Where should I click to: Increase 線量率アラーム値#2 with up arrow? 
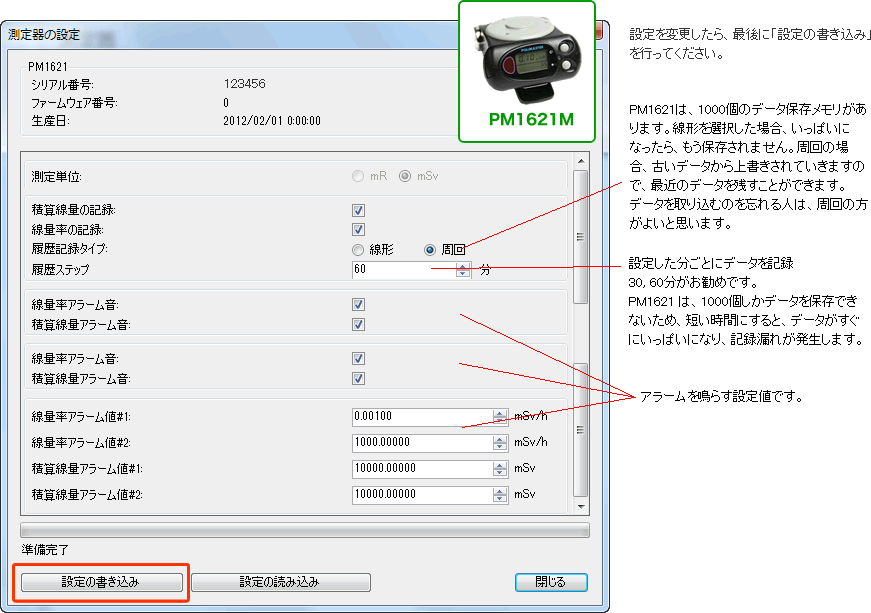[x=500, y=439]
